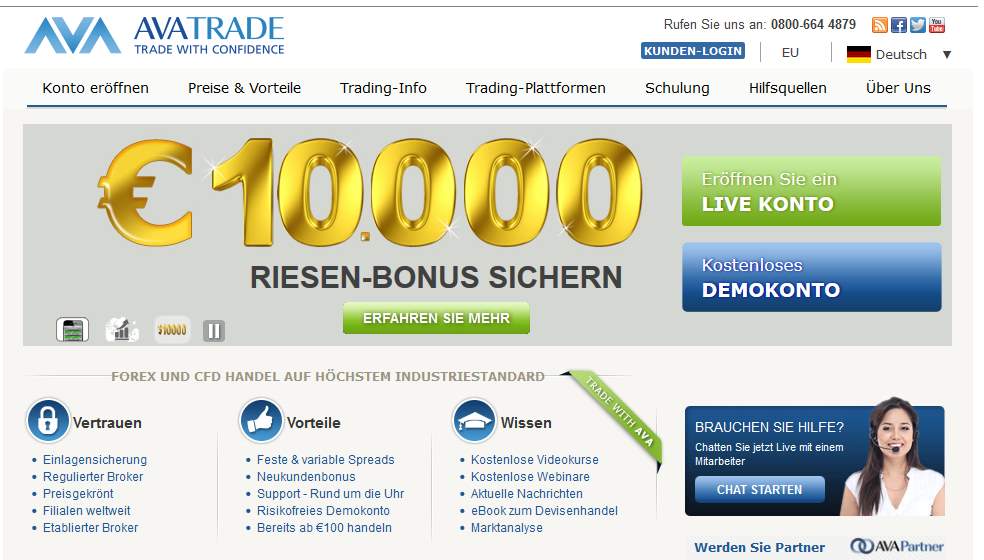
Task: Open the Hilfsquellen menu
Action: click(x=788, y=88)
